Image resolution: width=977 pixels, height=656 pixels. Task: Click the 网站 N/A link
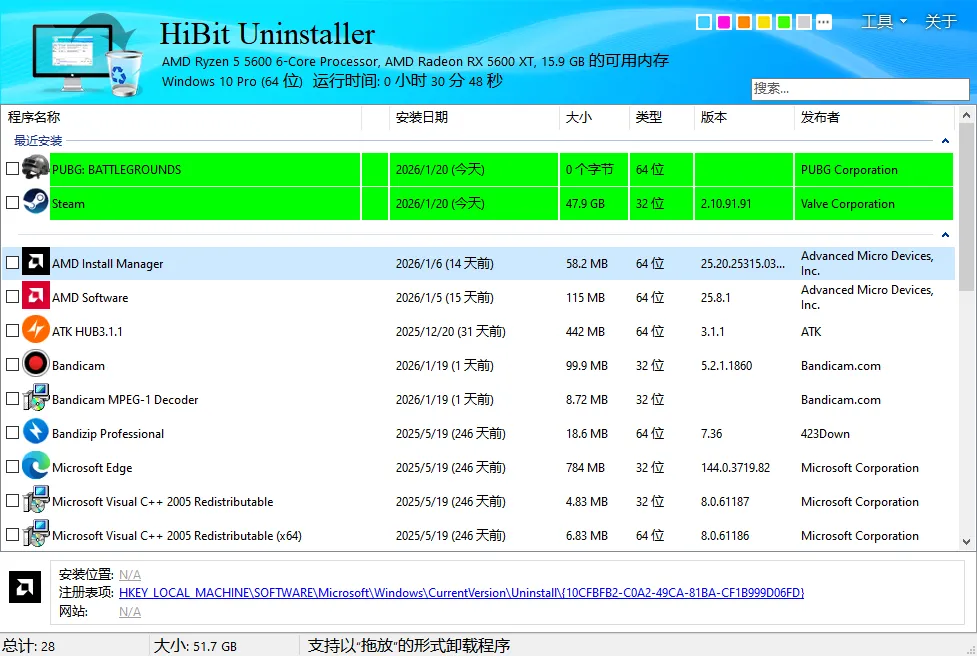pos(130,612)
